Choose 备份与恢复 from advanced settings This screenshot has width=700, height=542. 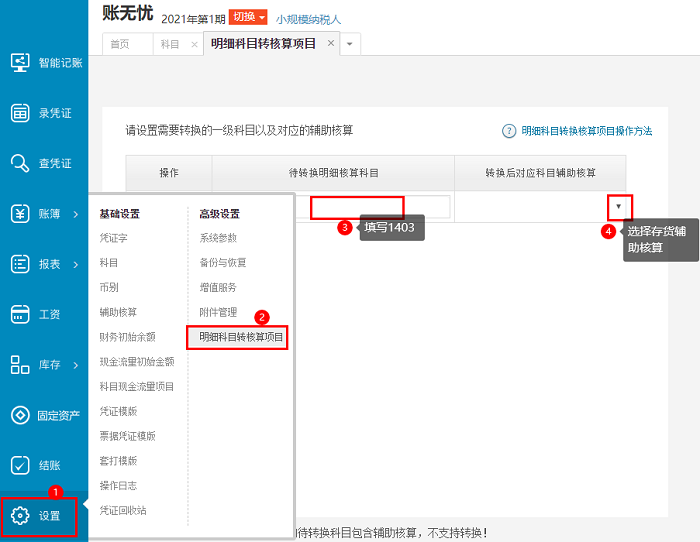(x=222, y=263)
